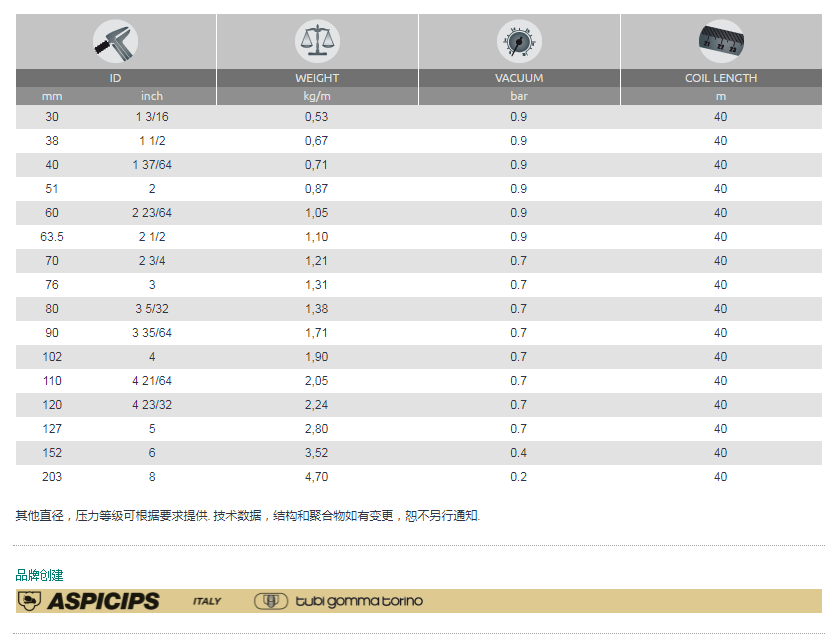This screenshot has width=839, height=642.
Task: Select the inch sub-header under ID
Action: (x=151, y=96)
